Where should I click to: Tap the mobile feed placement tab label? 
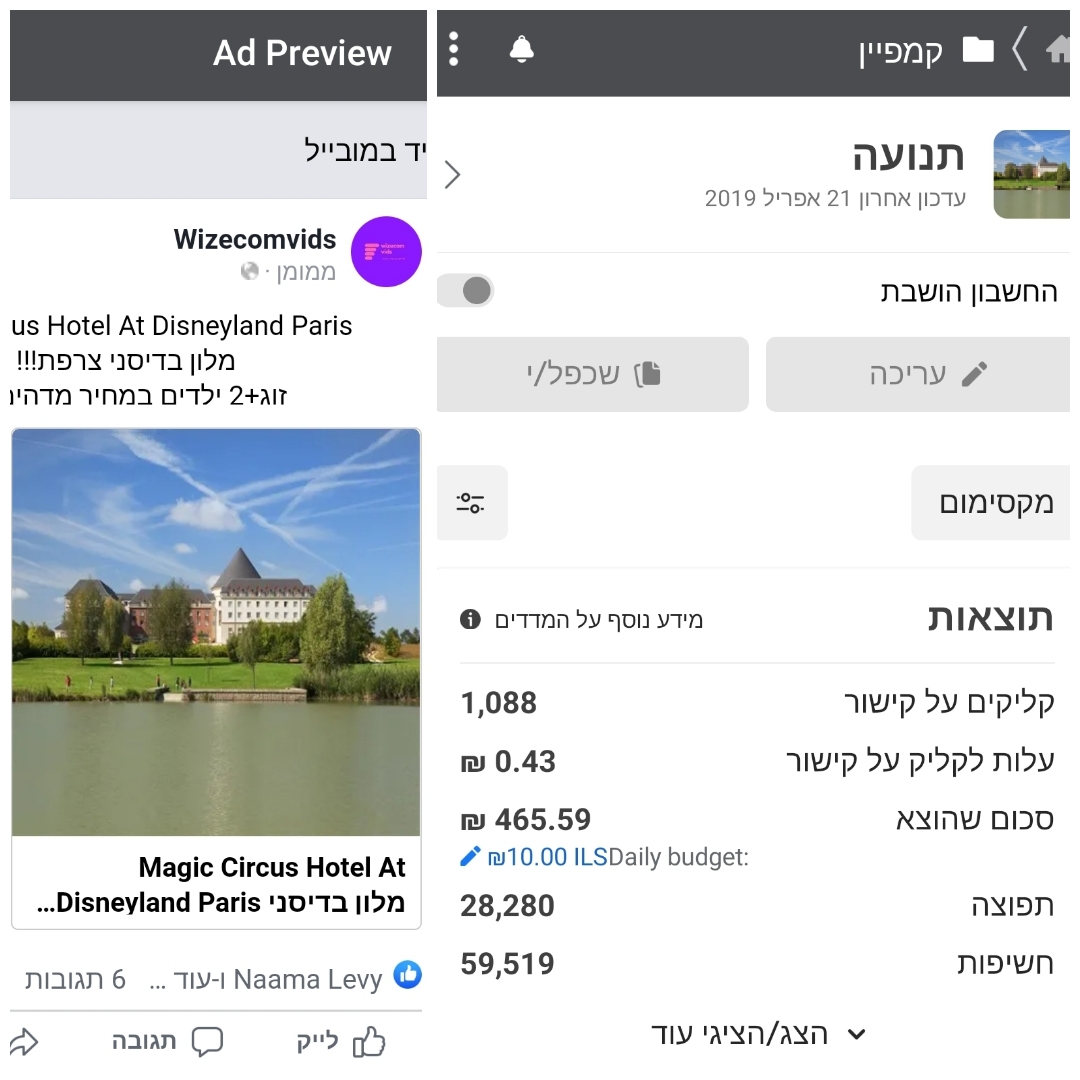coord(365,150)
